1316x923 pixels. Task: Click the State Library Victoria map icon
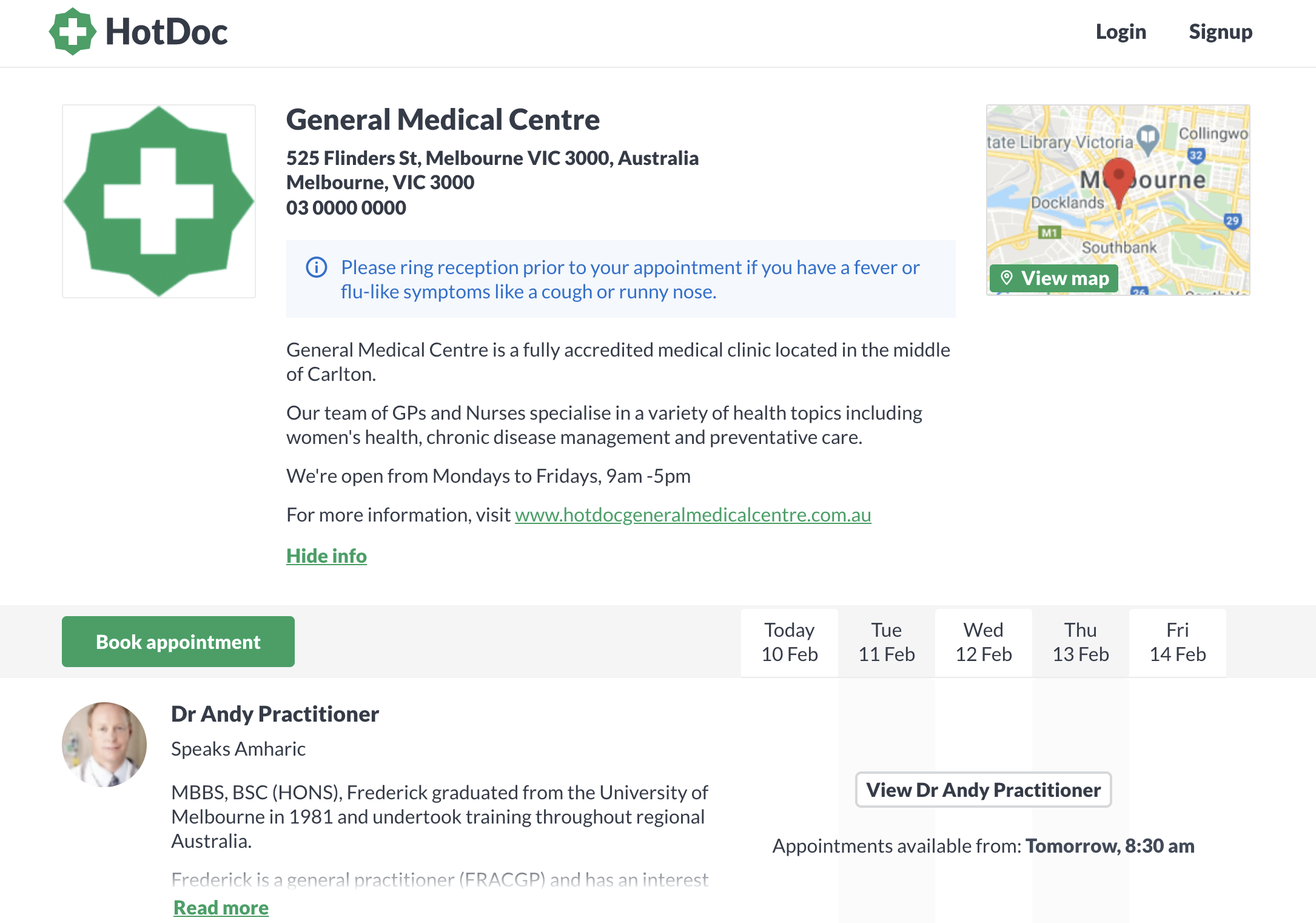1147,139
